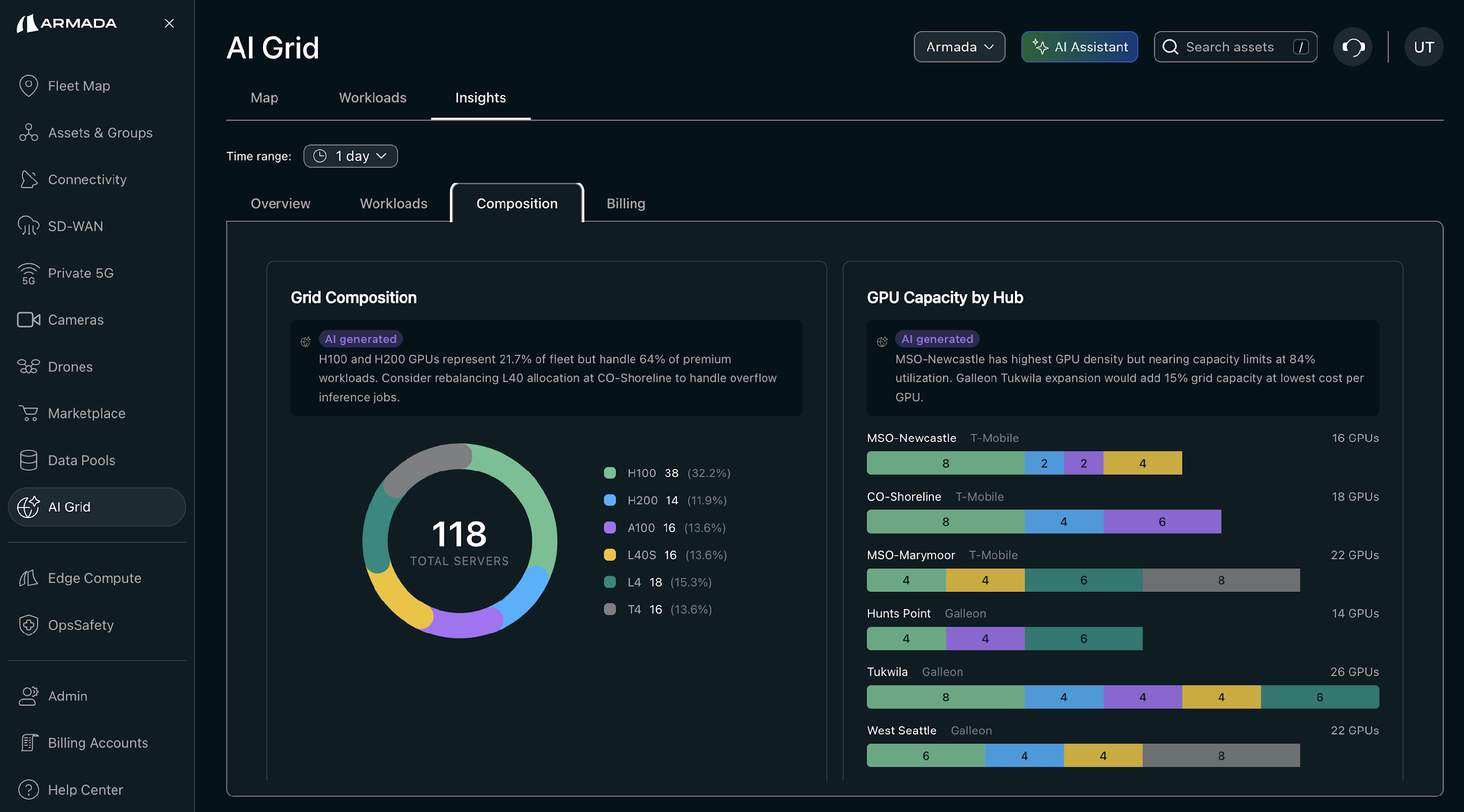Viewport: 1464px width, 812px height.
Task: Focus the Search assets field
Action: click(1229, 47)
